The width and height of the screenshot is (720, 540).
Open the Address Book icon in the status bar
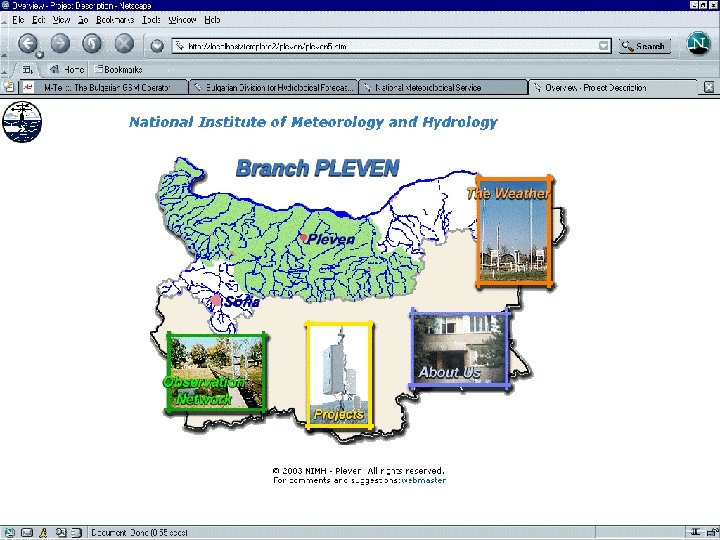click(x=76, y=533)
